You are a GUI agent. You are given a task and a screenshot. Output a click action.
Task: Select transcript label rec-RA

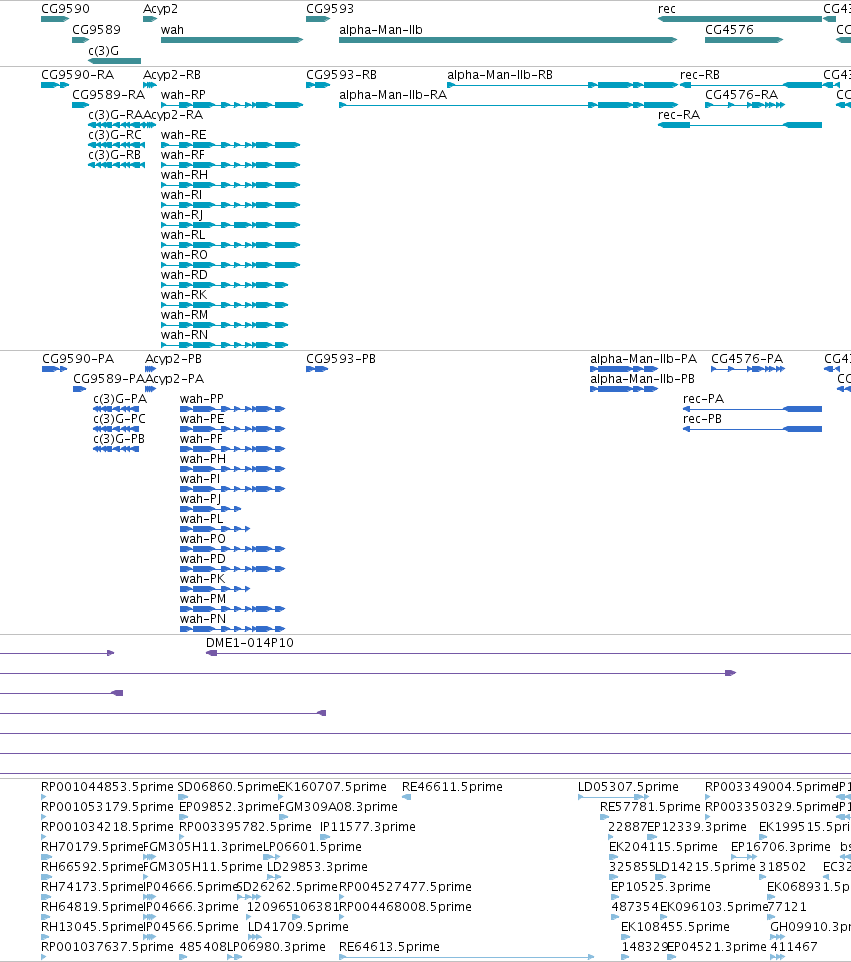[x=679, y=115]
